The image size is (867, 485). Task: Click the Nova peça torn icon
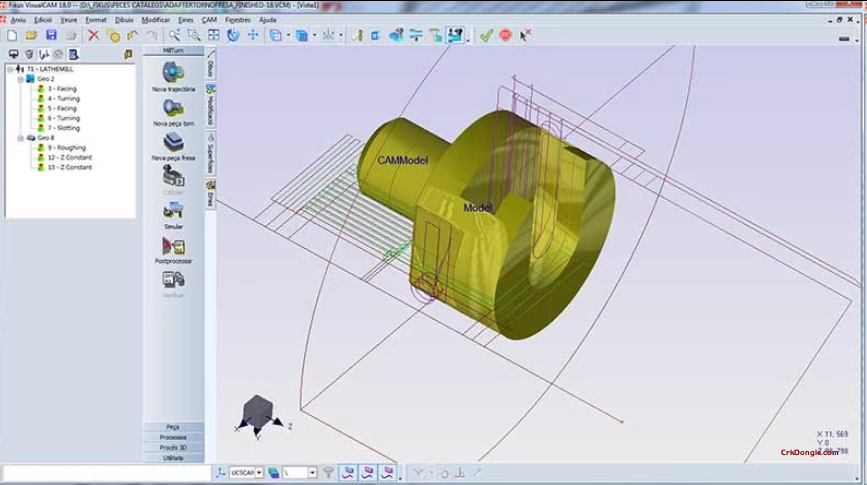pyautogui.click(x=173, y=109)
